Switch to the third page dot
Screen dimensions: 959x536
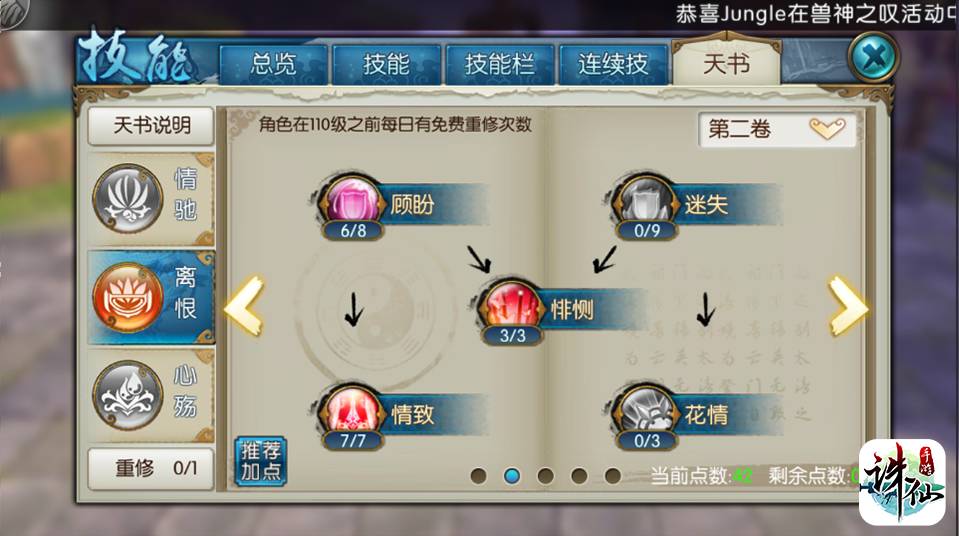(x=546, y=475)
